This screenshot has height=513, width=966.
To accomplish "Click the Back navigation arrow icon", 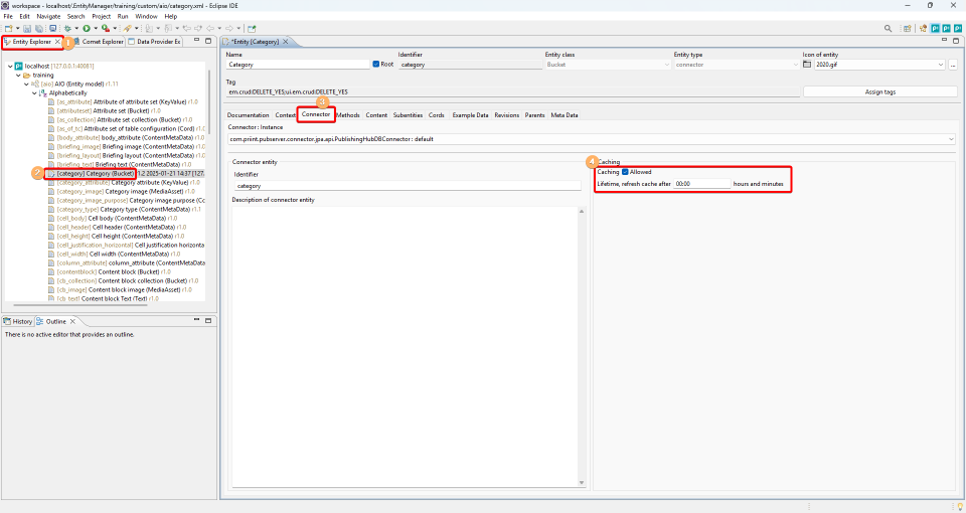I will coord(210,28).
